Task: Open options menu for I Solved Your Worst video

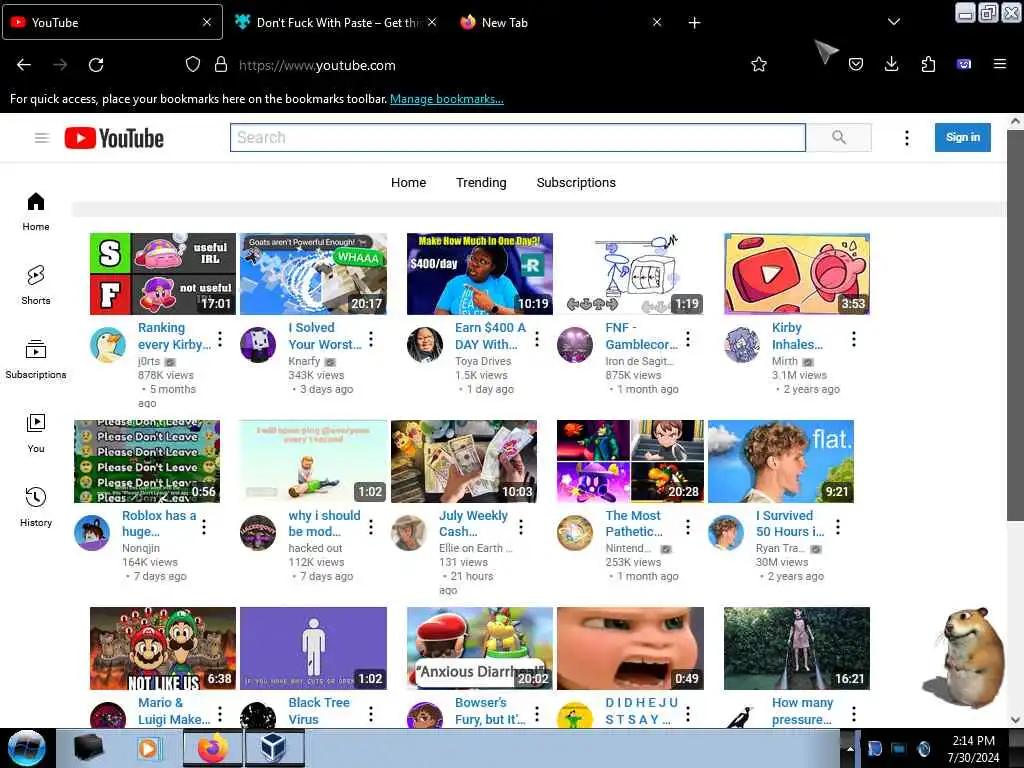Action: click(370, 339)
